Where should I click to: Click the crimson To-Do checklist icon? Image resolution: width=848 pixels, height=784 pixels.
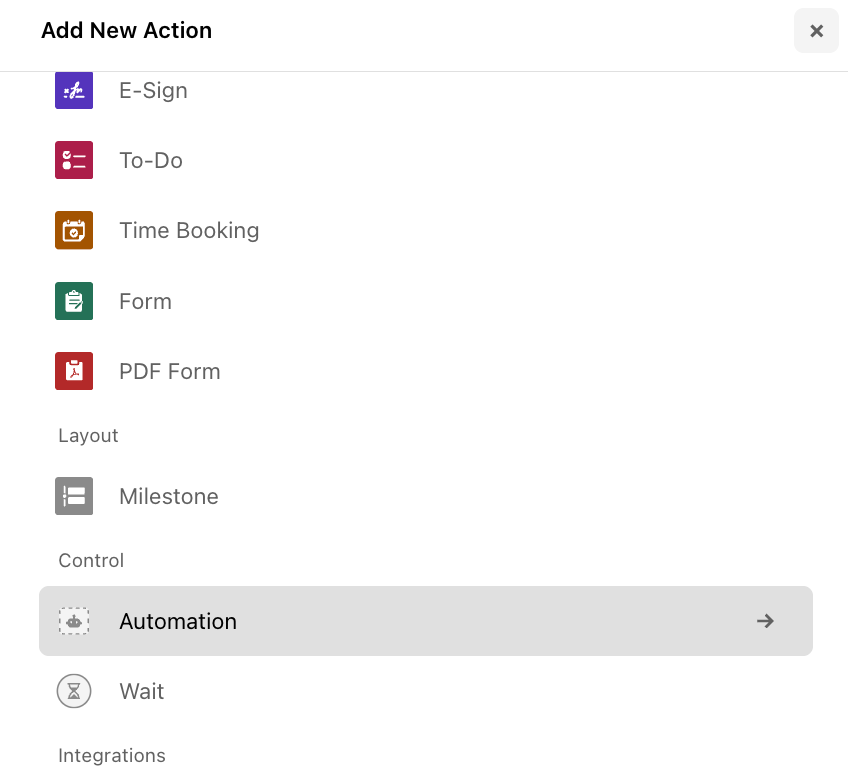coord(74,160)
